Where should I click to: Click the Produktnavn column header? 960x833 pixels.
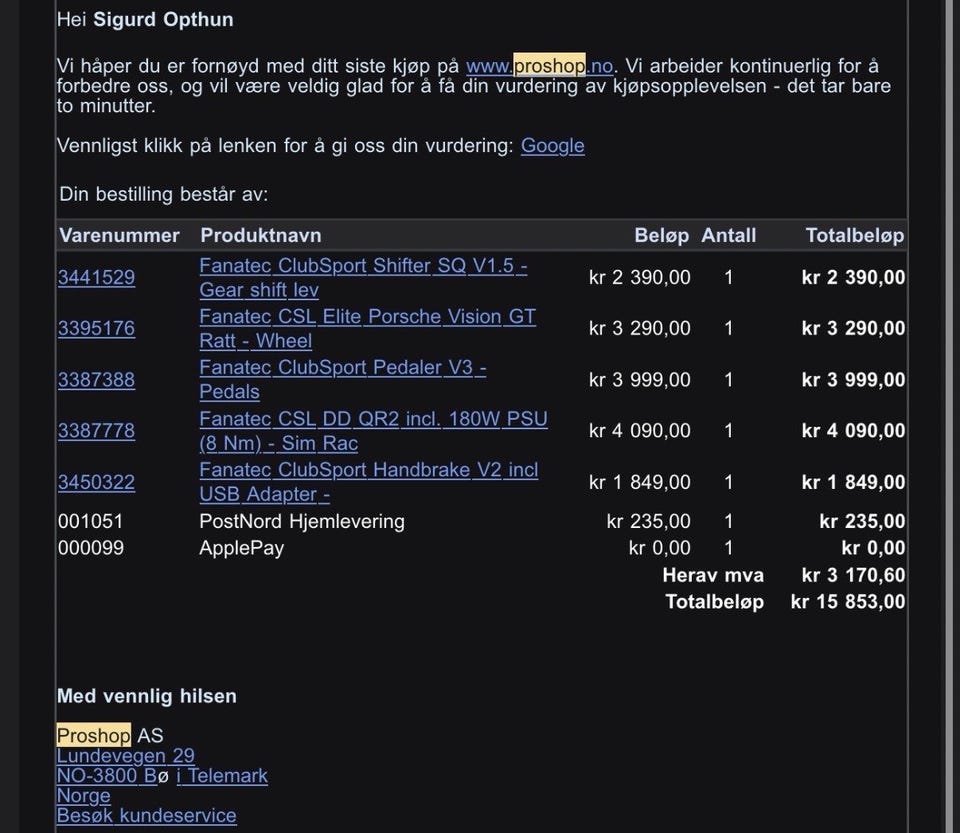261,236
